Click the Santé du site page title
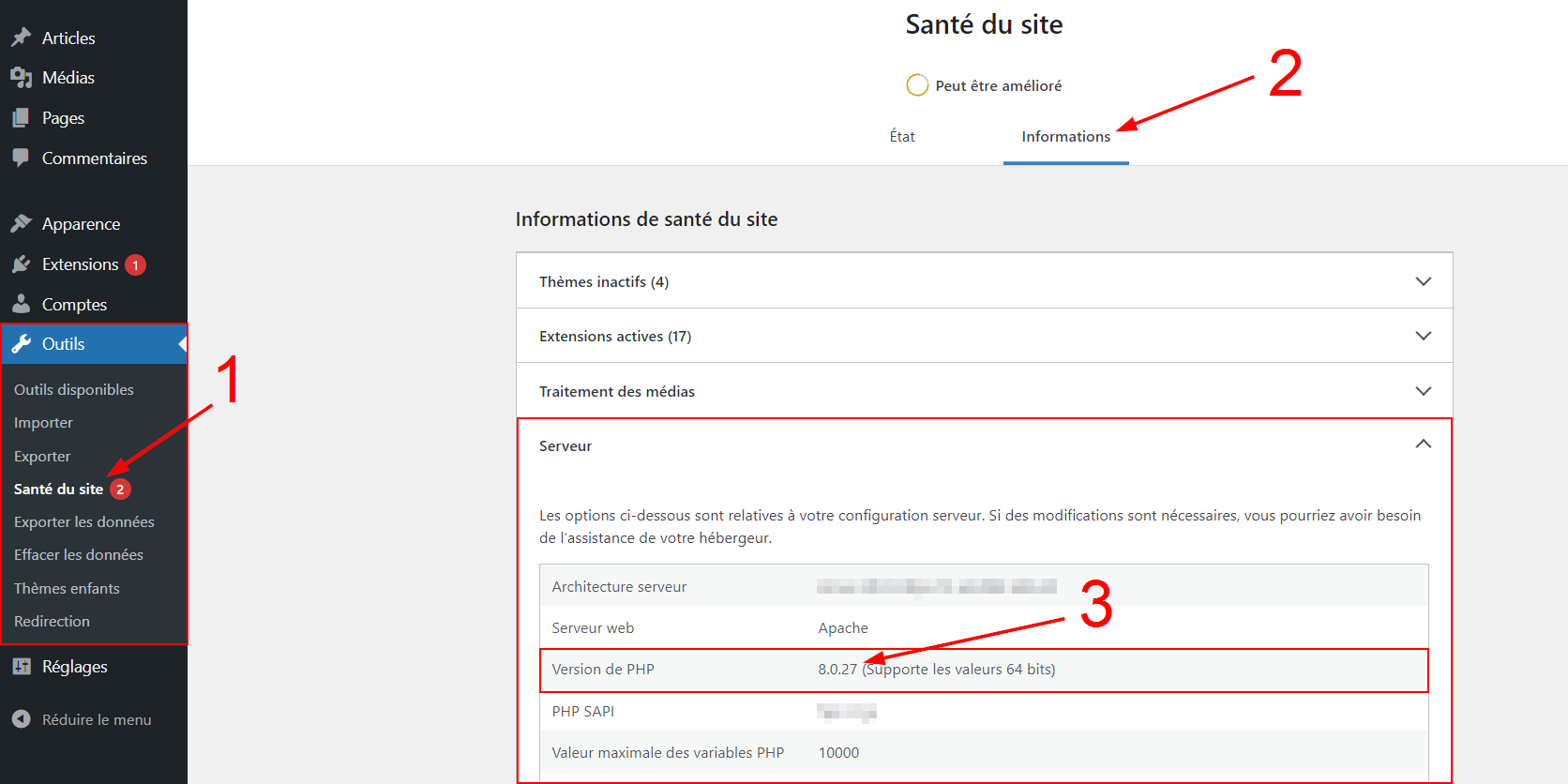This screenshot has width=1568, height=784. (x=984, y=24)
